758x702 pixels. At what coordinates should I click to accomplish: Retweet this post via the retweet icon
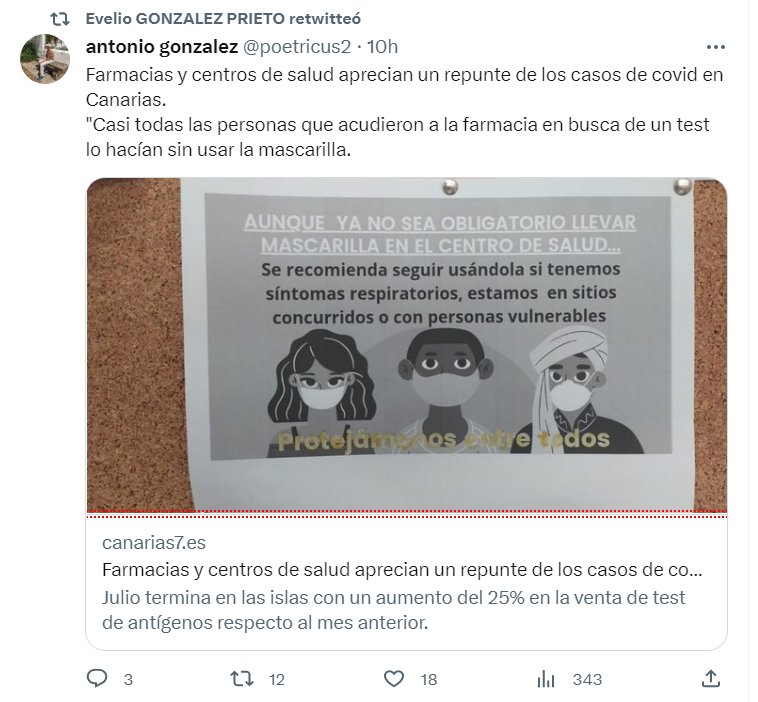click(242, 679)
